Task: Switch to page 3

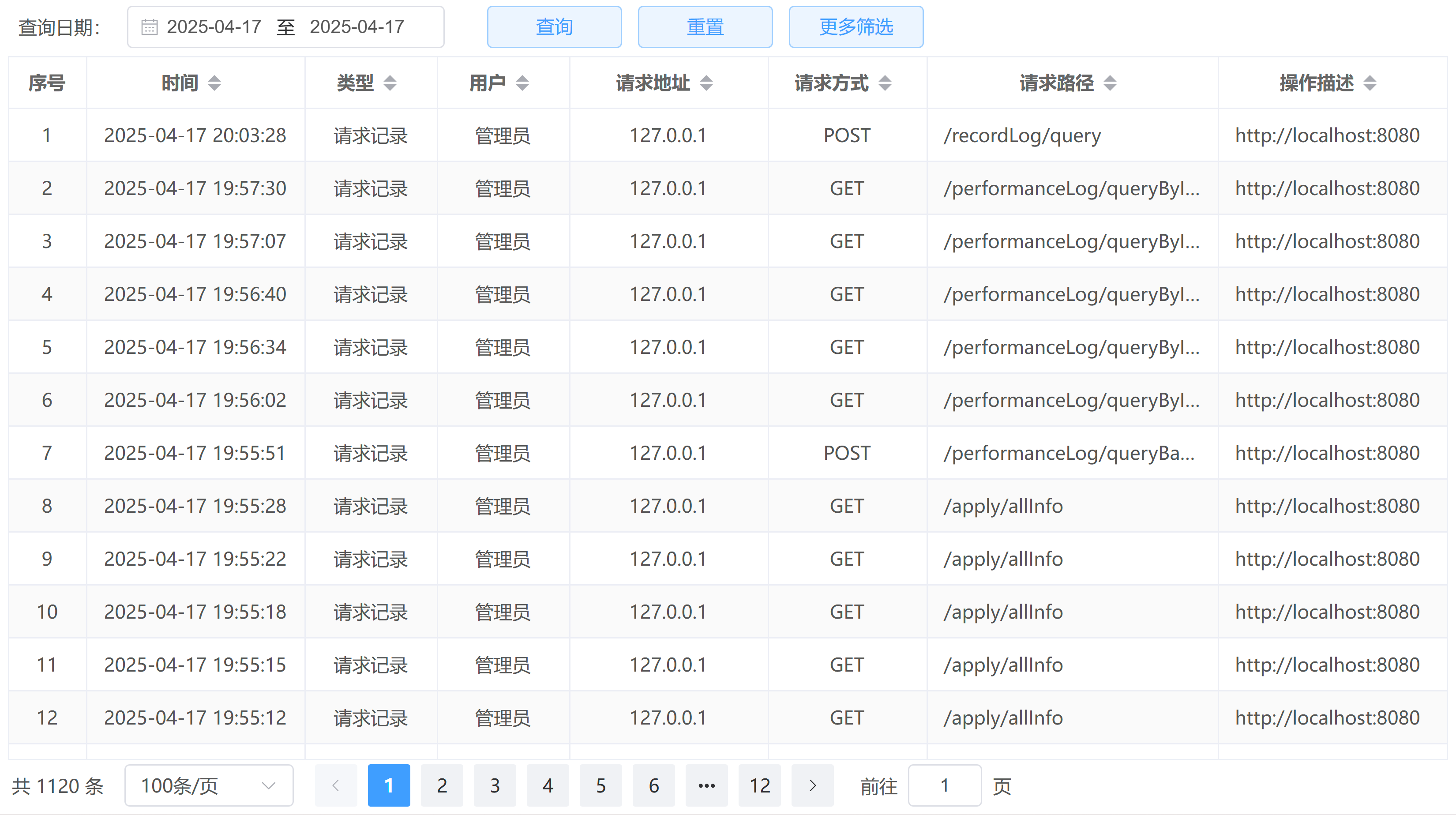Action: (495, 785)
